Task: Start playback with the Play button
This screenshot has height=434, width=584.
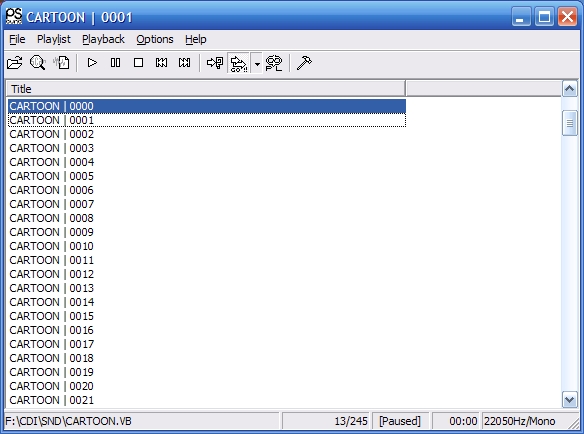Action: 92,63
